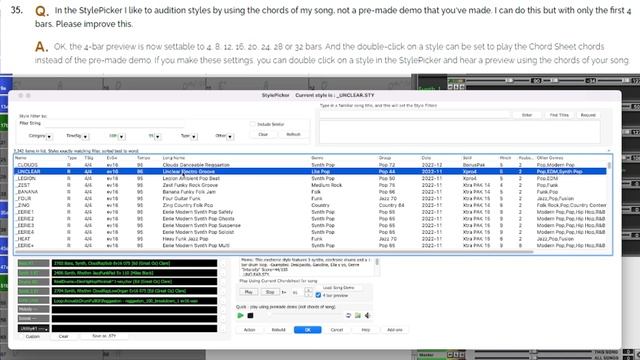Image resolution: width=640 pixels, height=360 pixels.
Task: Click the Refresh filter button
Action: coord(293,134)
